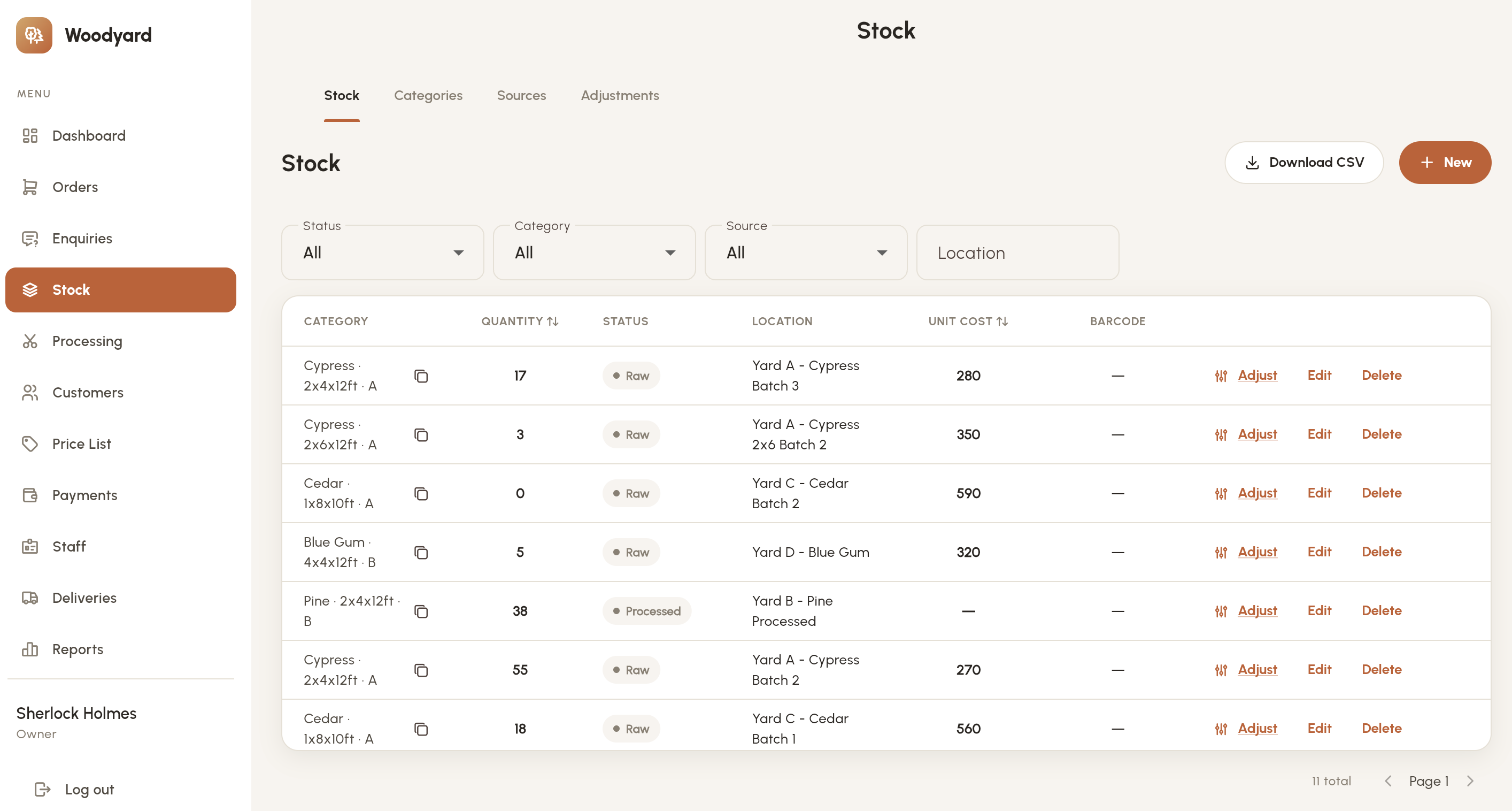Image resolution: width=1512 pixels, height=811 pixels.
Task: Click the Deliveries truck icon
Action: (x=30, y=598)
